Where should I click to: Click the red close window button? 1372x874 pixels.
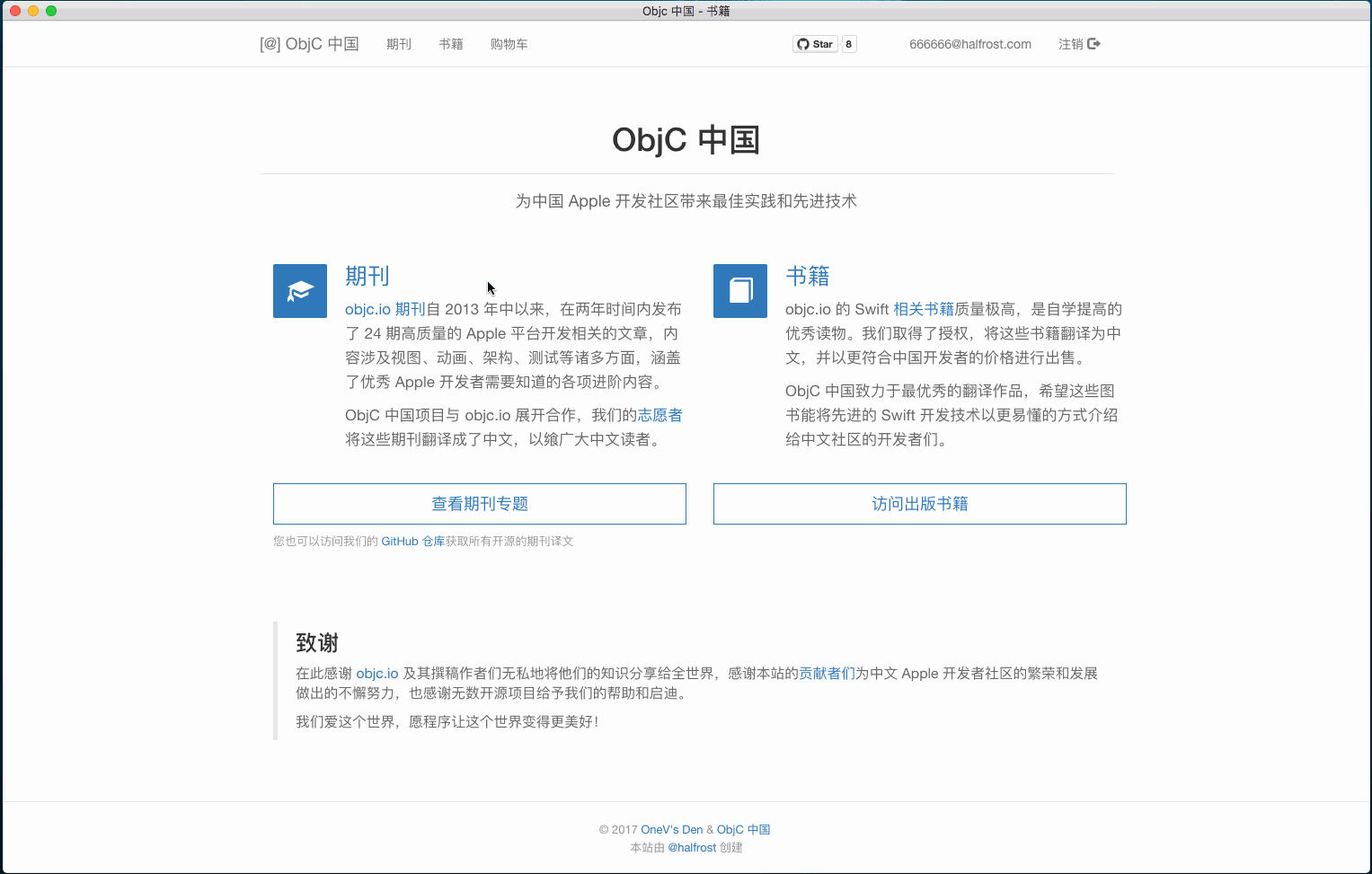[15, 11]
